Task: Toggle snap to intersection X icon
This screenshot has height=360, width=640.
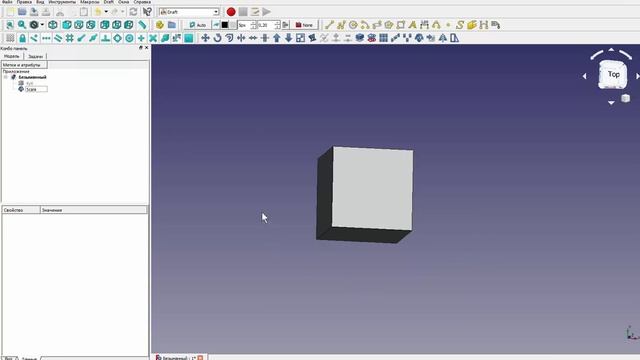Action: (x=153, y=38)
